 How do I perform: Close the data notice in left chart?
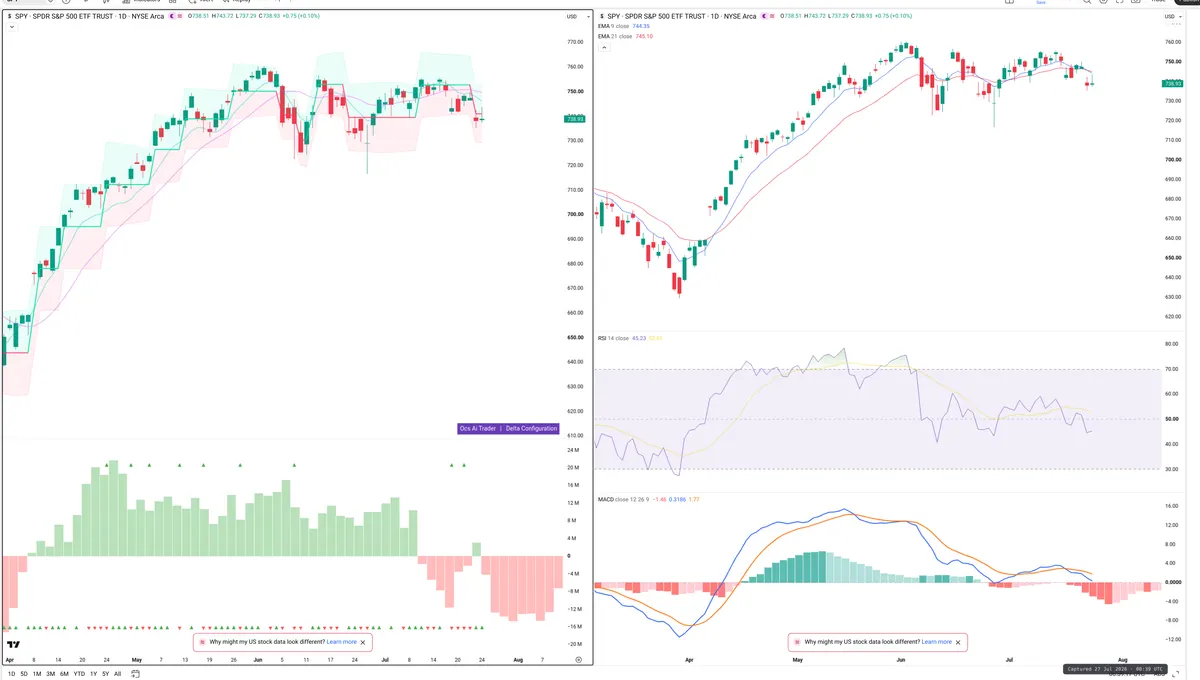(x=363, y=642)
